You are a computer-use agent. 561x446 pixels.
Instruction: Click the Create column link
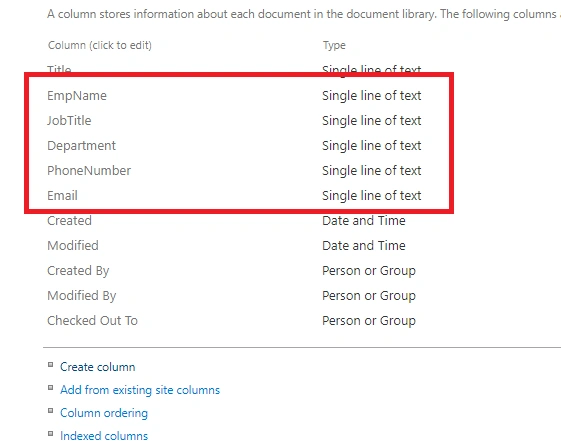tap(98, 367)
